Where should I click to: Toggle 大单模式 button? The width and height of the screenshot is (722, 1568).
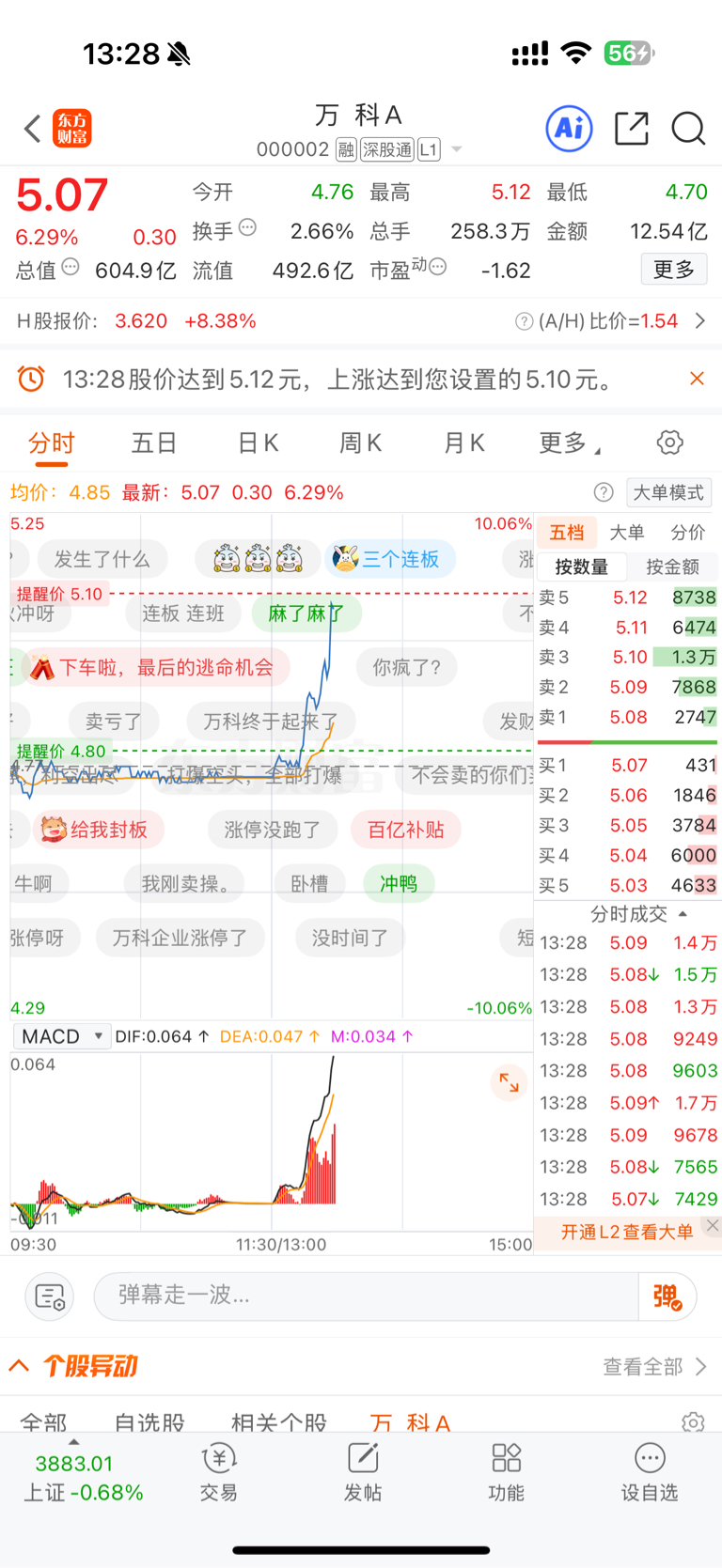tap(668, 492)
